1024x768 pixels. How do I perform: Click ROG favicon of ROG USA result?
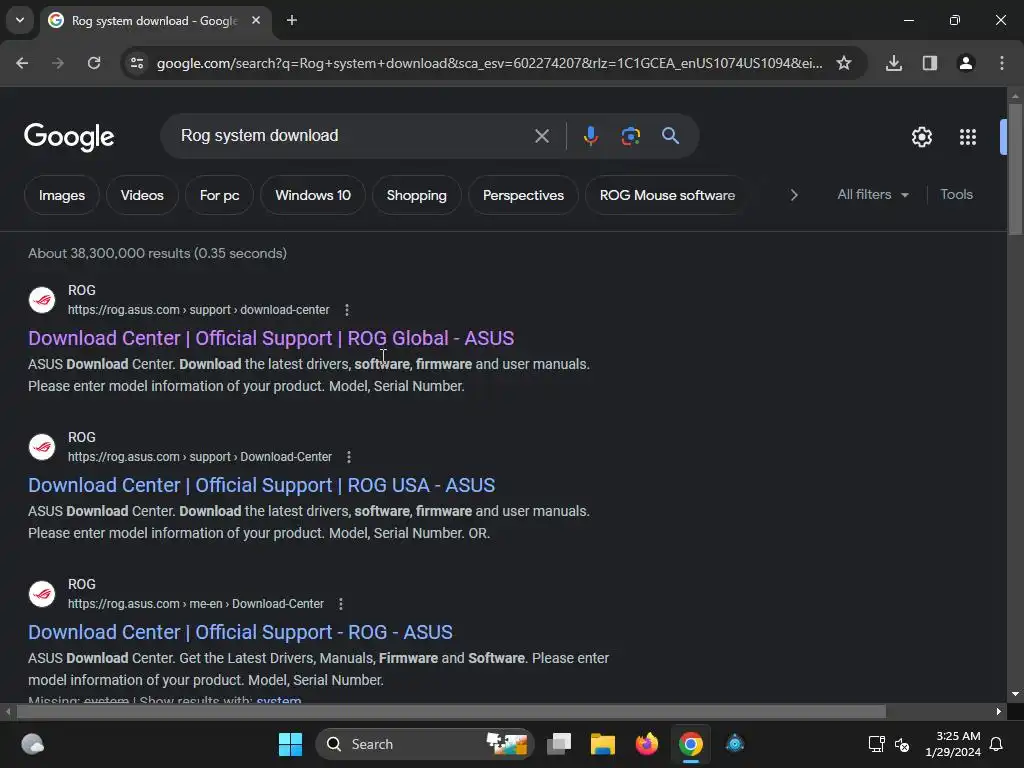pos(42,447)
